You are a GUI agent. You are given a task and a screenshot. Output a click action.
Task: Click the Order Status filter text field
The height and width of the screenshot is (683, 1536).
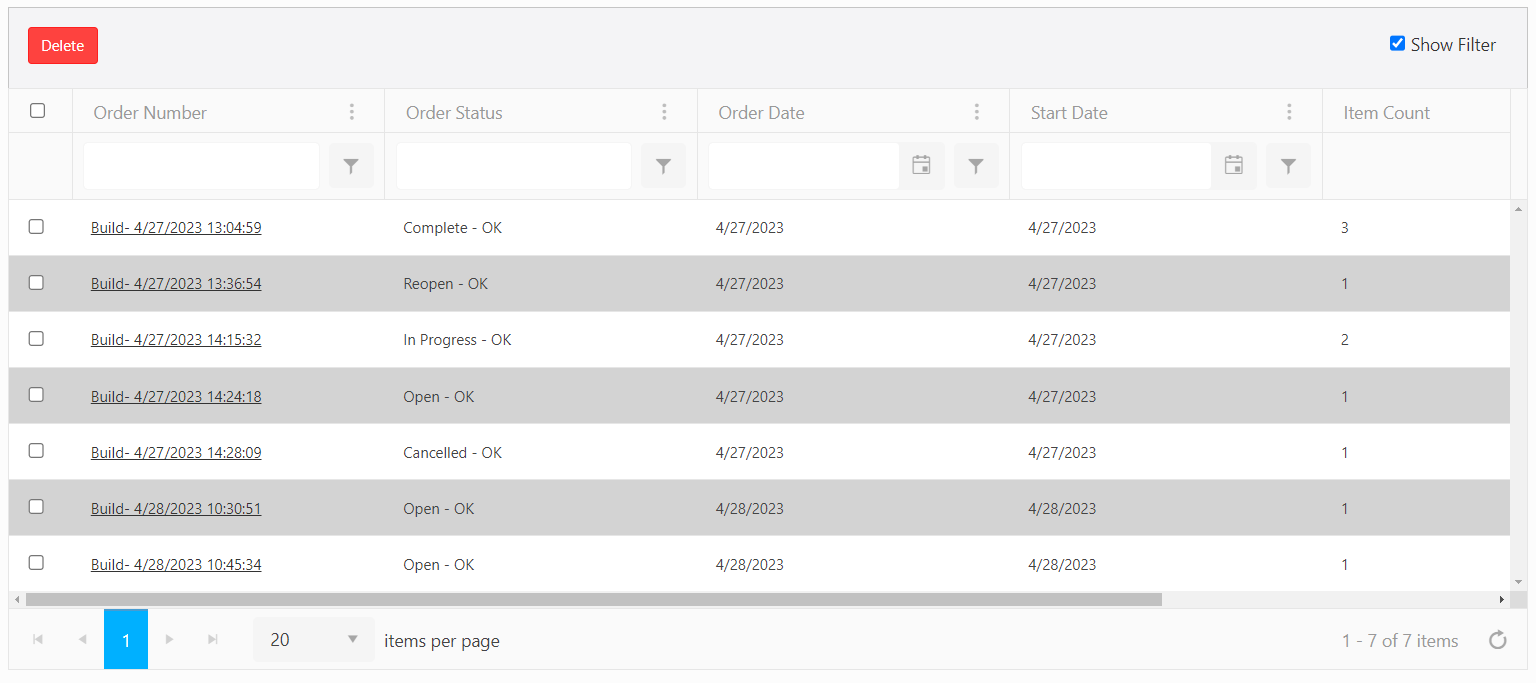click(513, 166)
